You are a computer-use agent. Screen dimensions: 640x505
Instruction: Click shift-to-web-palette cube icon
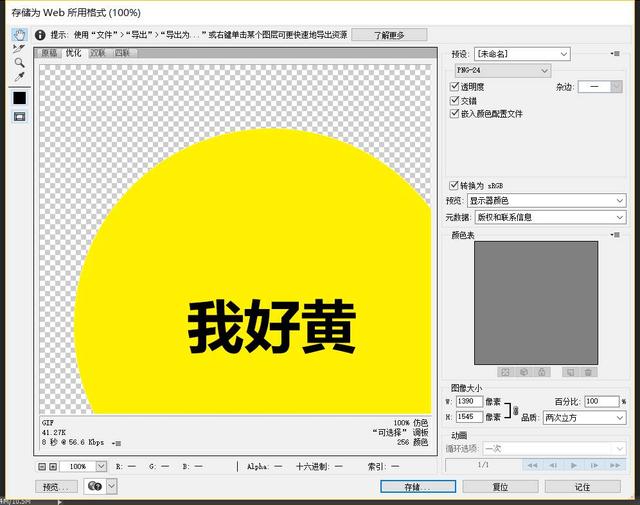pos(524,372)
